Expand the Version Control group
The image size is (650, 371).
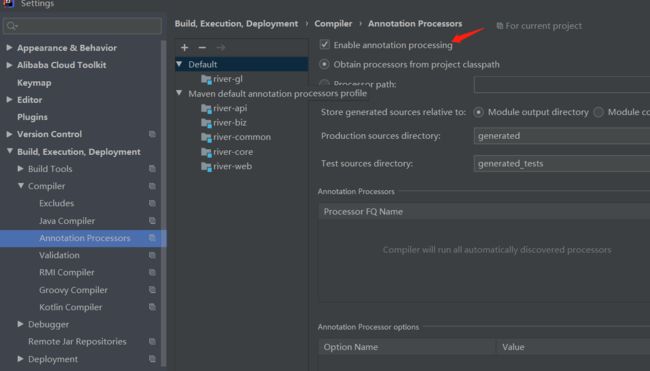[x=9, y=134]
